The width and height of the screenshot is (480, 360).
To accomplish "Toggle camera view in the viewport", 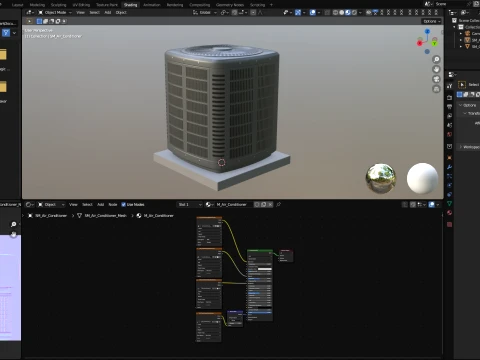I will tap(436, 79).
